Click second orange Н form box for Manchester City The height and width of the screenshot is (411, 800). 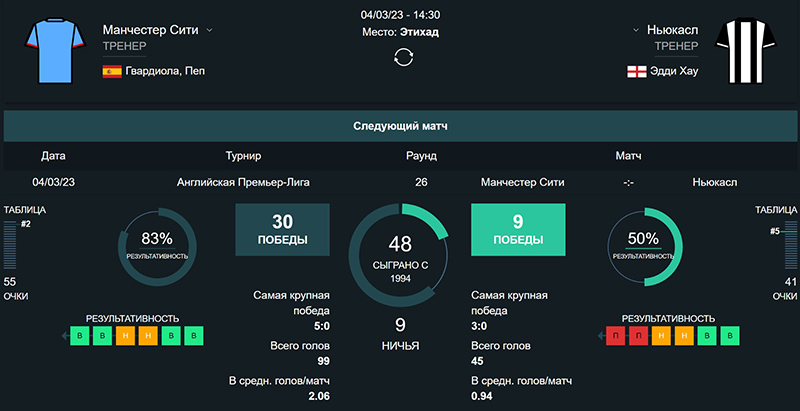(x=148, y=336)
